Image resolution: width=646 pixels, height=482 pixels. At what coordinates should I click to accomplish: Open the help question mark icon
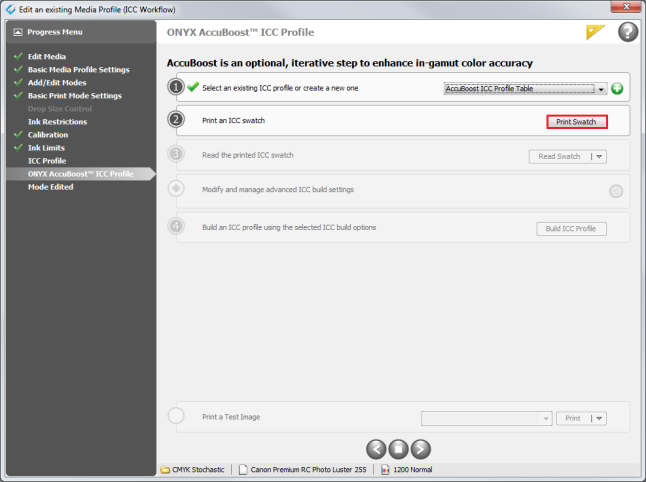(627, 32)
